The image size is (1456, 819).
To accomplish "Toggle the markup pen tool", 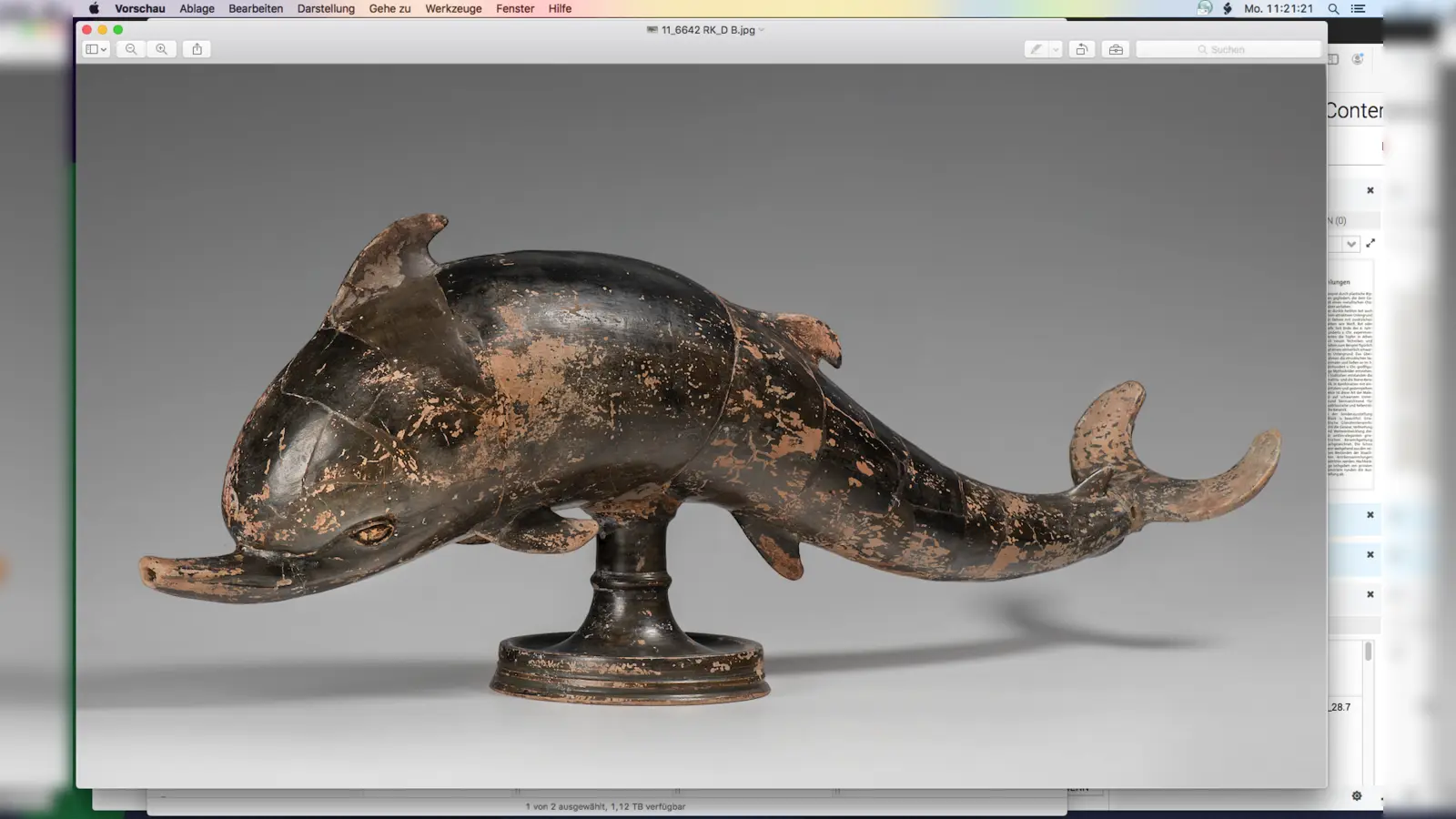I will pyautogui.click(x=1036, y=49).
